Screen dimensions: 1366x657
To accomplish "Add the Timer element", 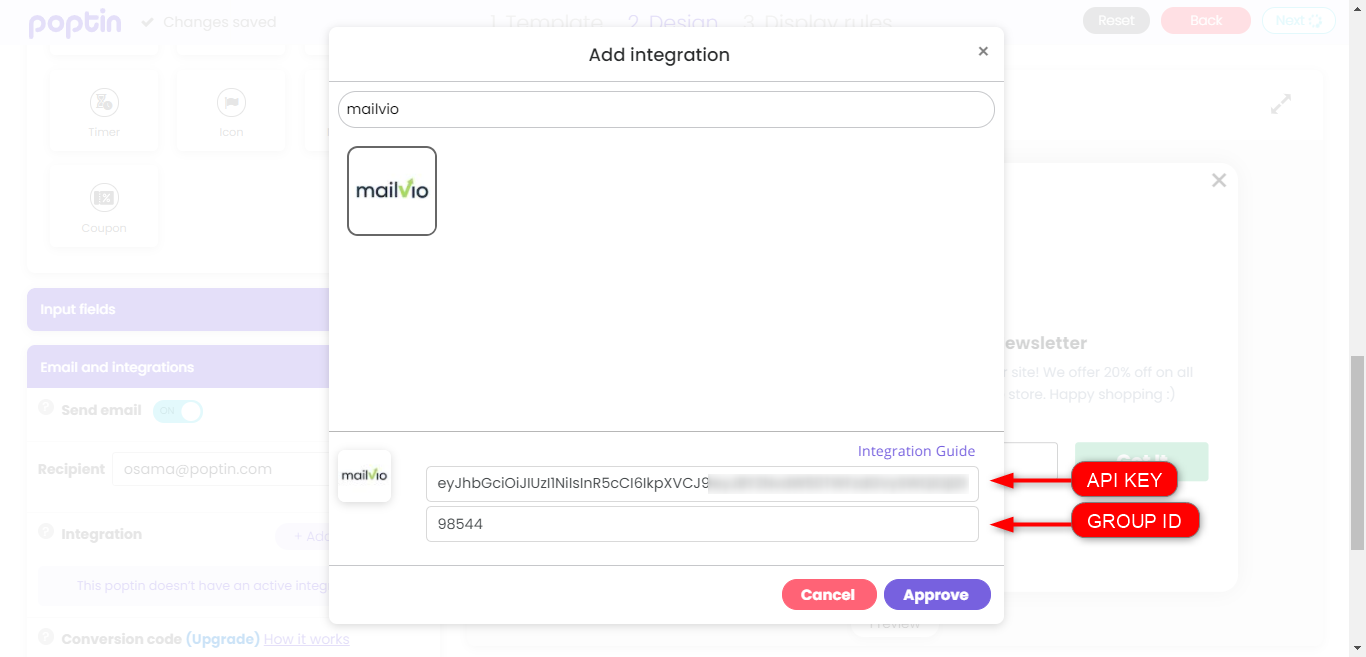I will 104,110.
